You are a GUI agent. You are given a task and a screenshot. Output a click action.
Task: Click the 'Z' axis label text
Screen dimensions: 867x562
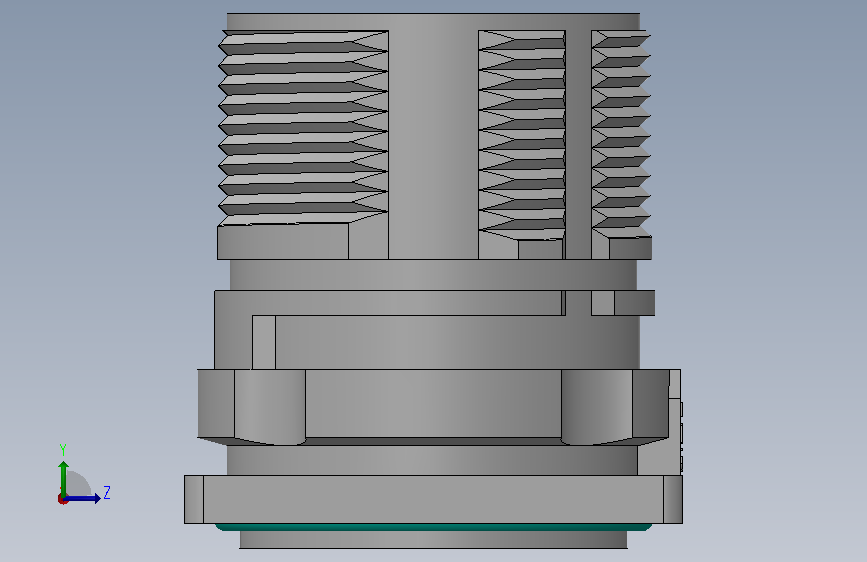click(107, 492)
